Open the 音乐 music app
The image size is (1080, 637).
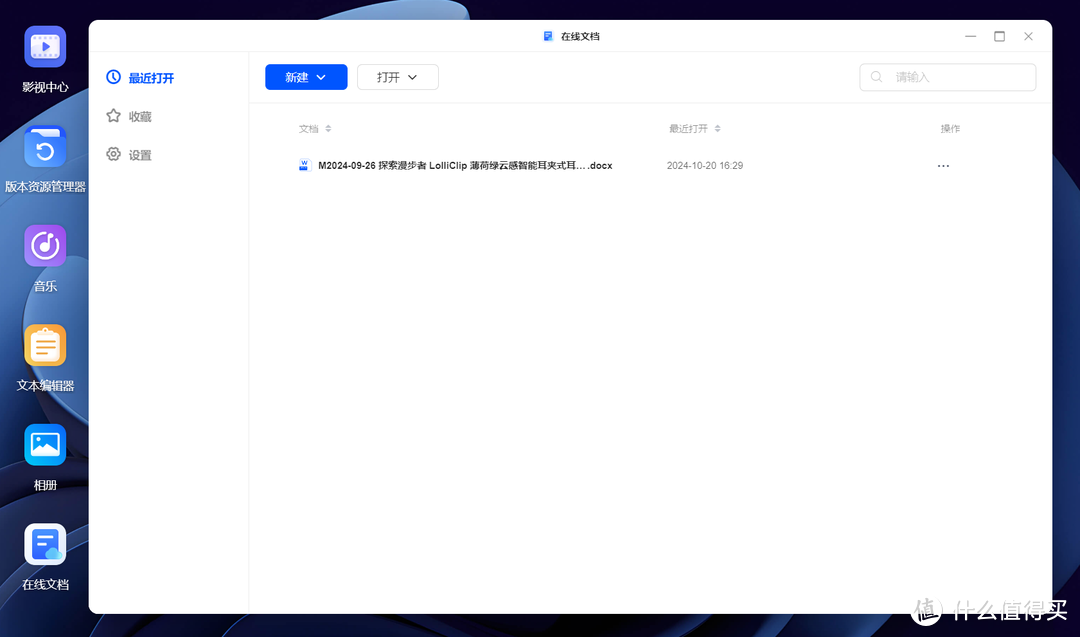(45, 245)
